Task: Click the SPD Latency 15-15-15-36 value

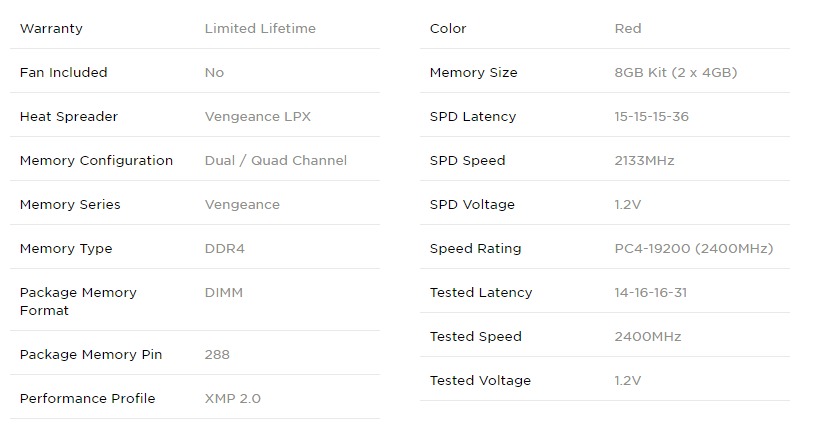Action: pos(651,117)
